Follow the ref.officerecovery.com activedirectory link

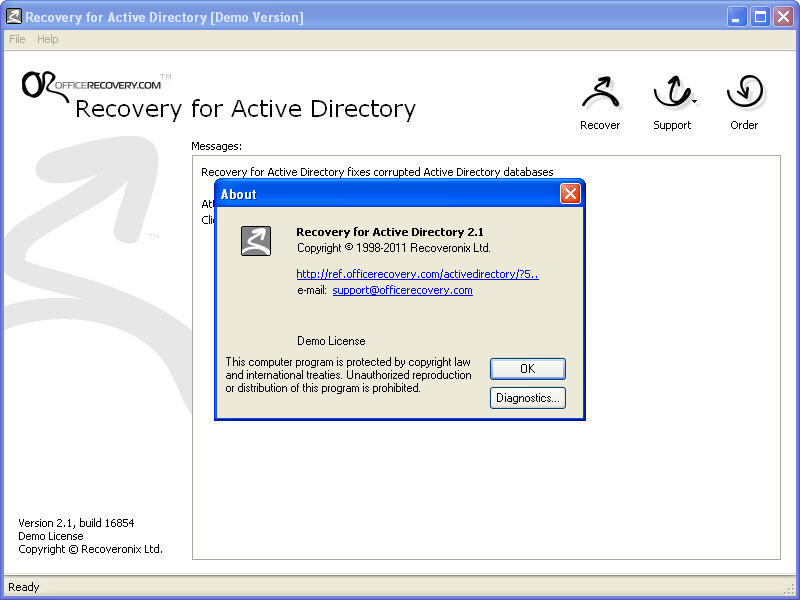[x=417, y=274]
